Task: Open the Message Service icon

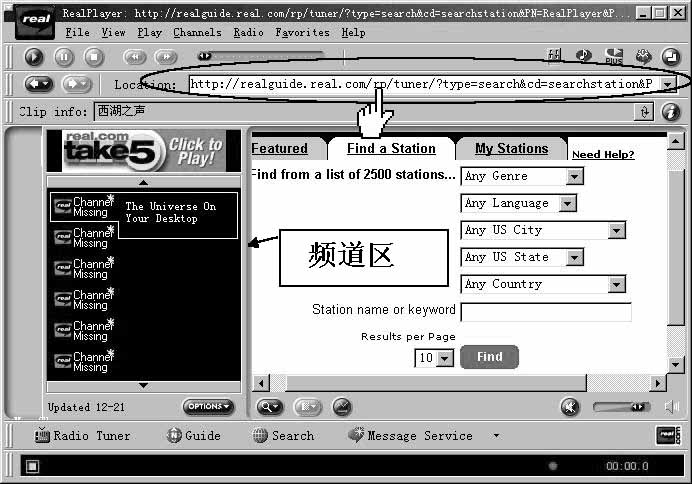Action: tap(355, 436)
